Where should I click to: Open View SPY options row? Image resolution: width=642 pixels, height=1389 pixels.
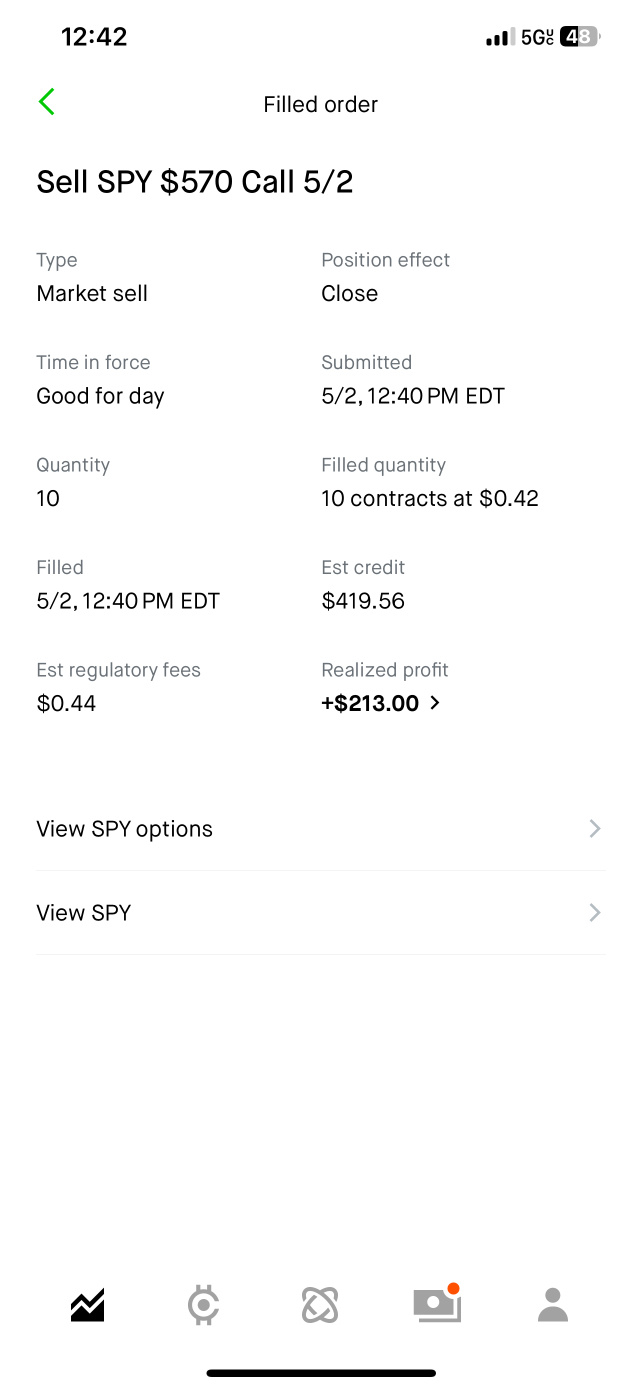[321, 829]
